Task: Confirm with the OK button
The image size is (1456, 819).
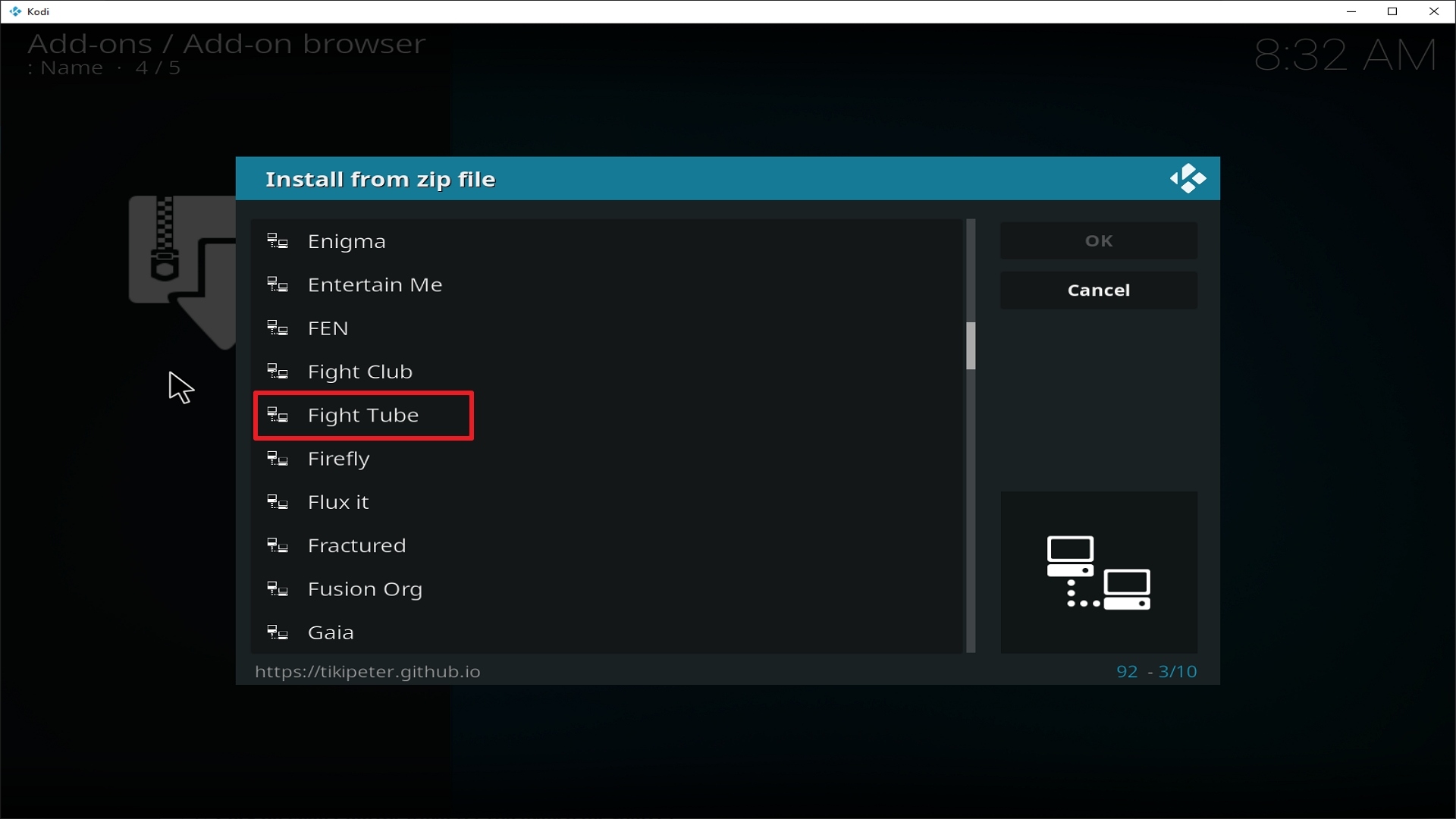Action: (1099, 241)
